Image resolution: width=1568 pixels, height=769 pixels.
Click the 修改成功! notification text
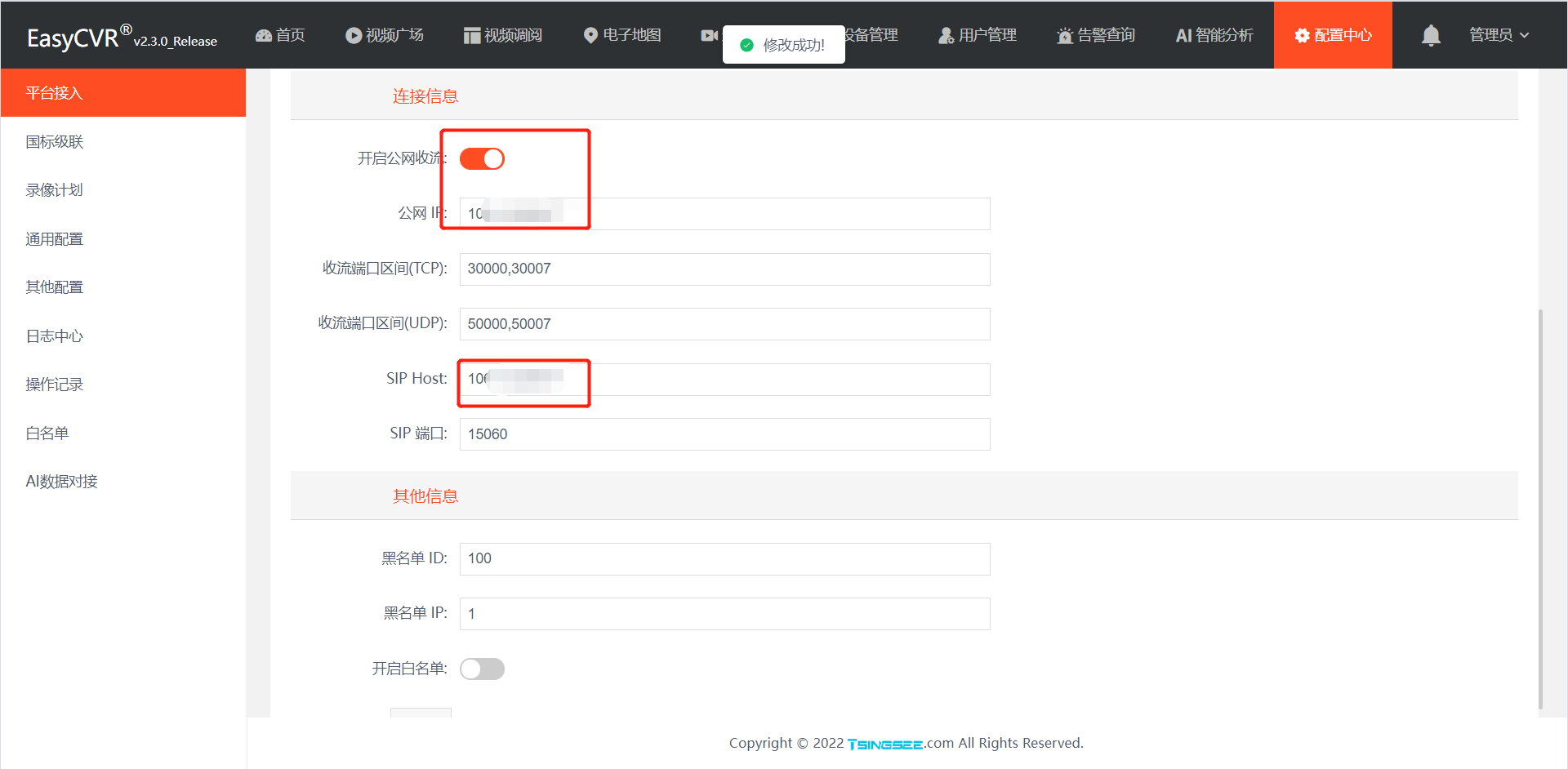coord(794,45)
